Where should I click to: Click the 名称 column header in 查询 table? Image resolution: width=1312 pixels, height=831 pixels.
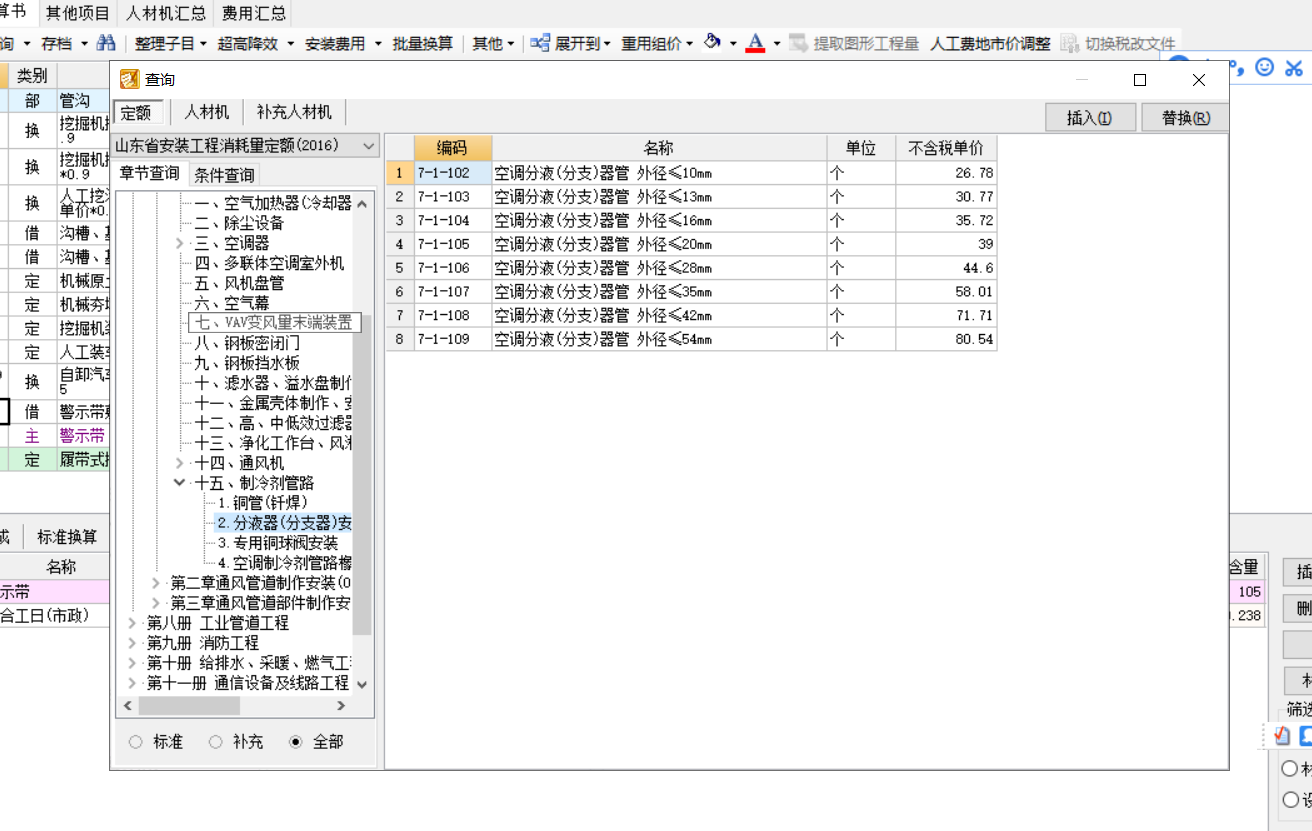pos(659,148)
